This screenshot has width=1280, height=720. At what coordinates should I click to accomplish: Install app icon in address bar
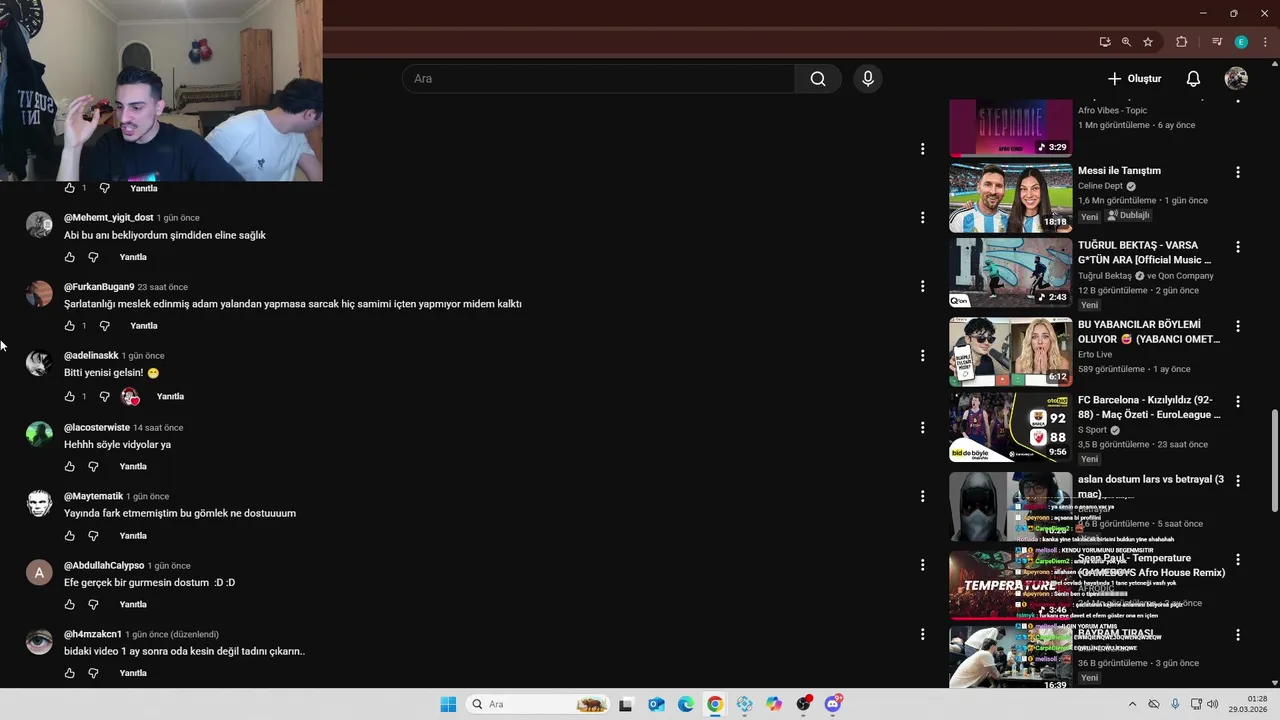1105,42
